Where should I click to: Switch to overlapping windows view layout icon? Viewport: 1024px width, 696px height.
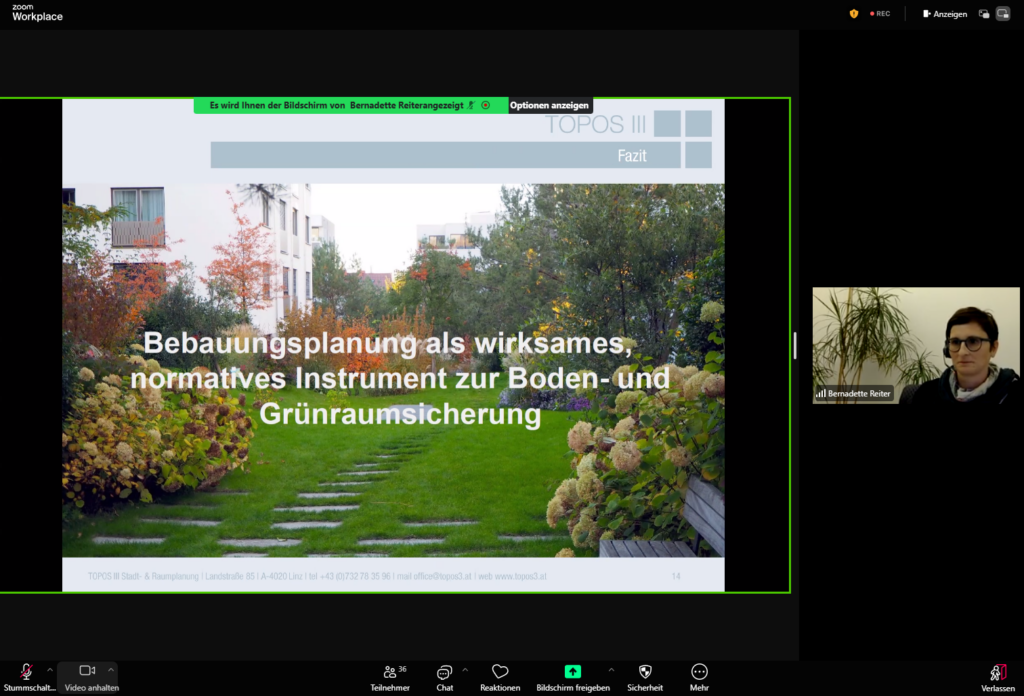click(984, 14)
